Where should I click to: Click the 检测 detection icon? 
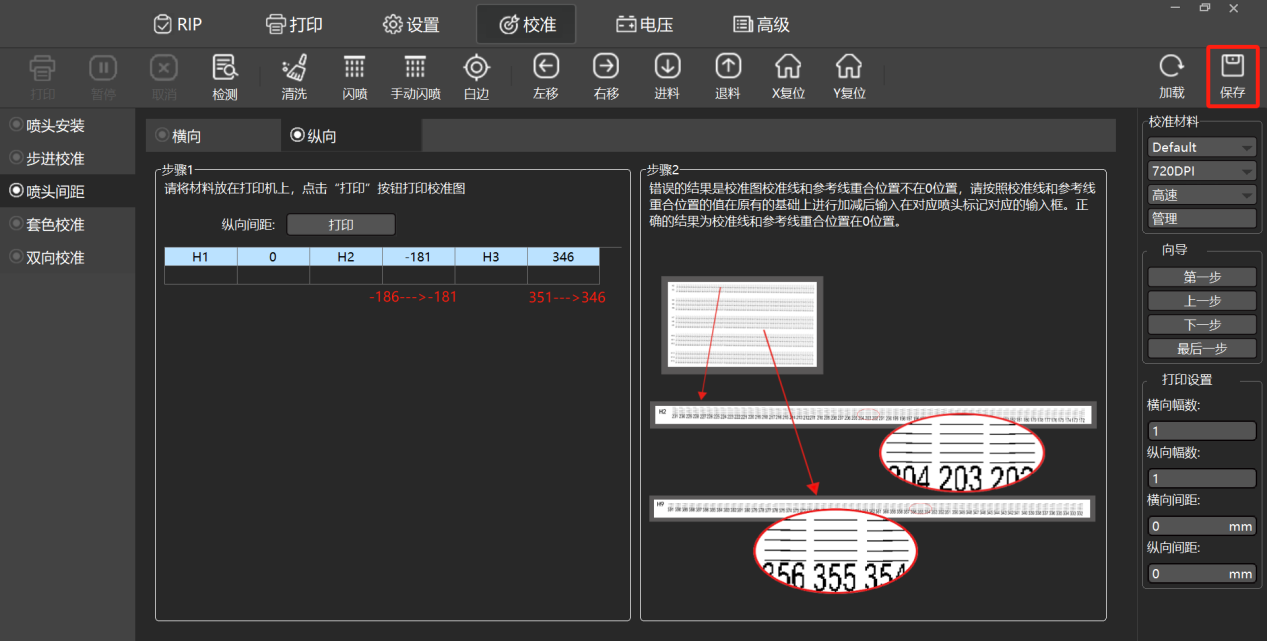pos(225,68)
